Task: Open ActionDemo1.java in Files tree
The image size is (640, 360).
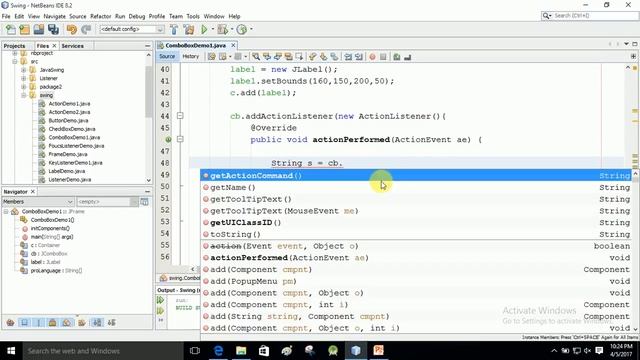Action: 69,104
